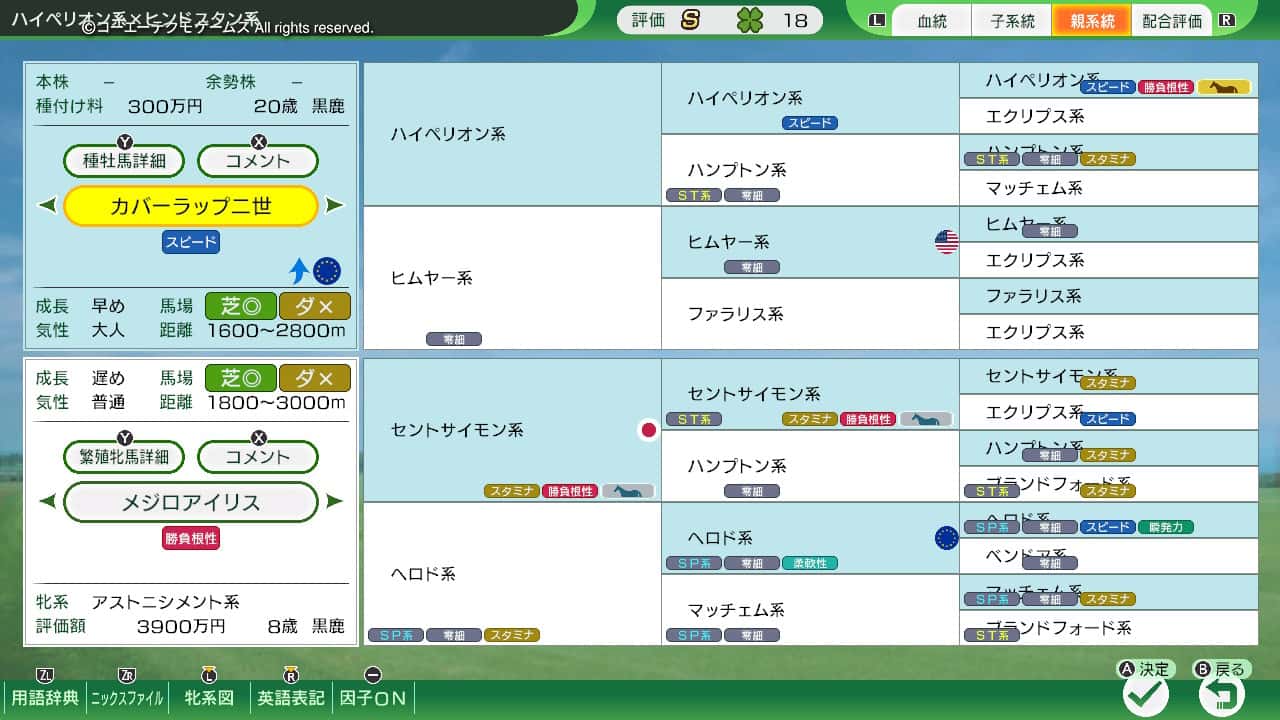Click the back arrow return icon

coord(1221,694)
